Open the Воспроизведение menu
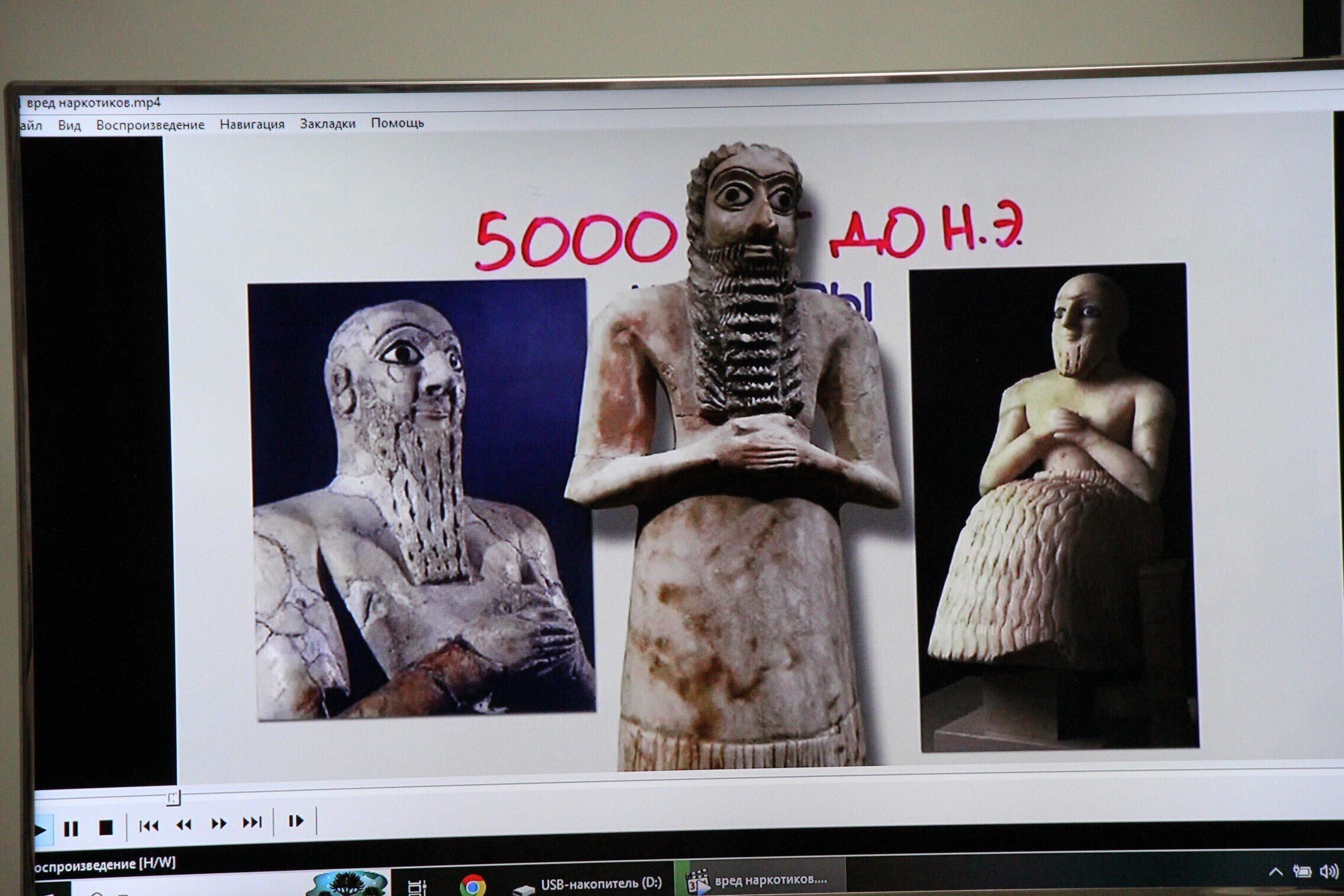Image resolution: width=1344 pixels, height=896 pixels. (x=150, y=125)
